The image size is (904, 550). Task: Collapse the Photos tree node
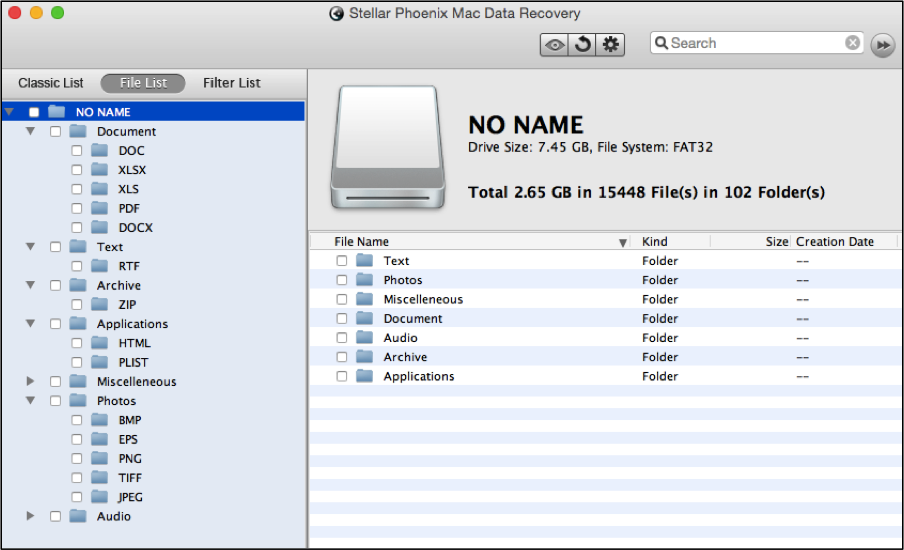coord(31,400)
